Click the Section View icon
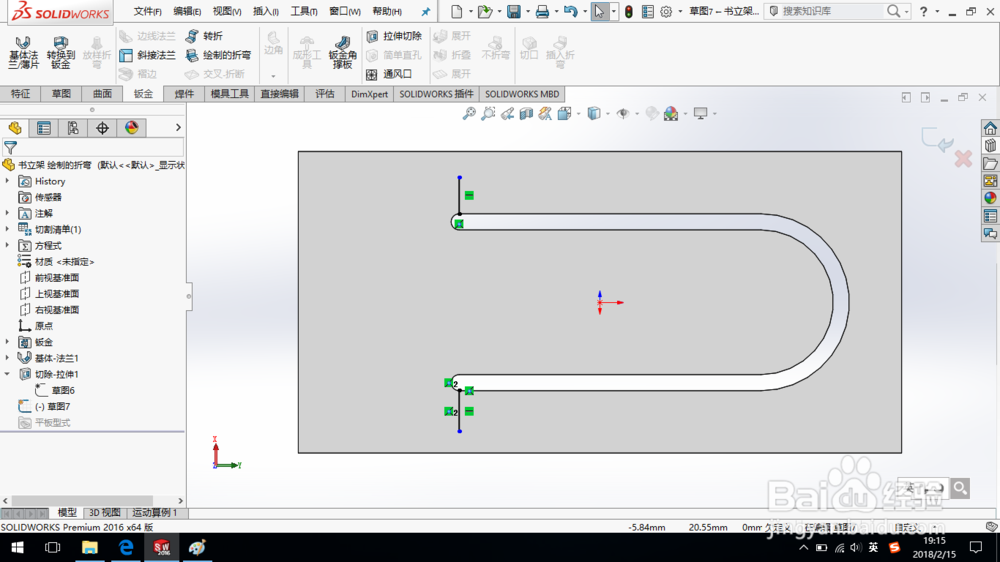 point(526,114)
